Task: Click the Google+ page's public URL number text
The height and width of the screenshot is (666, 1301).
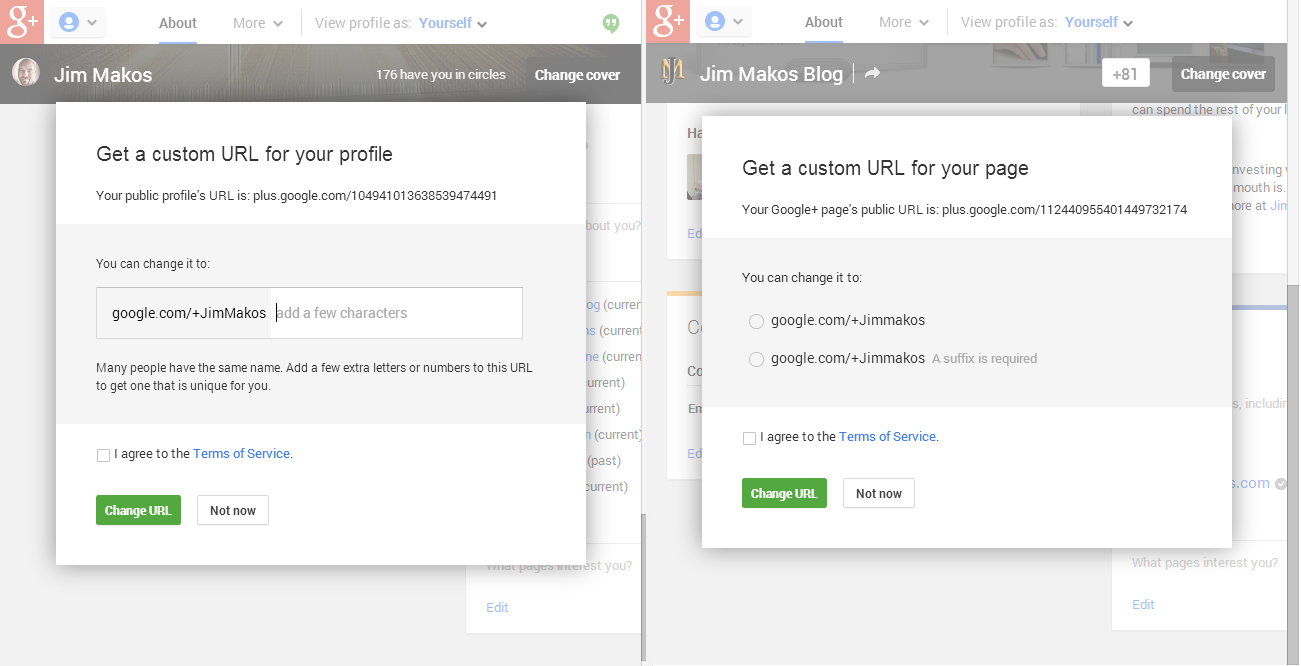Action: pyautogui.click(x=1064, y=210)
